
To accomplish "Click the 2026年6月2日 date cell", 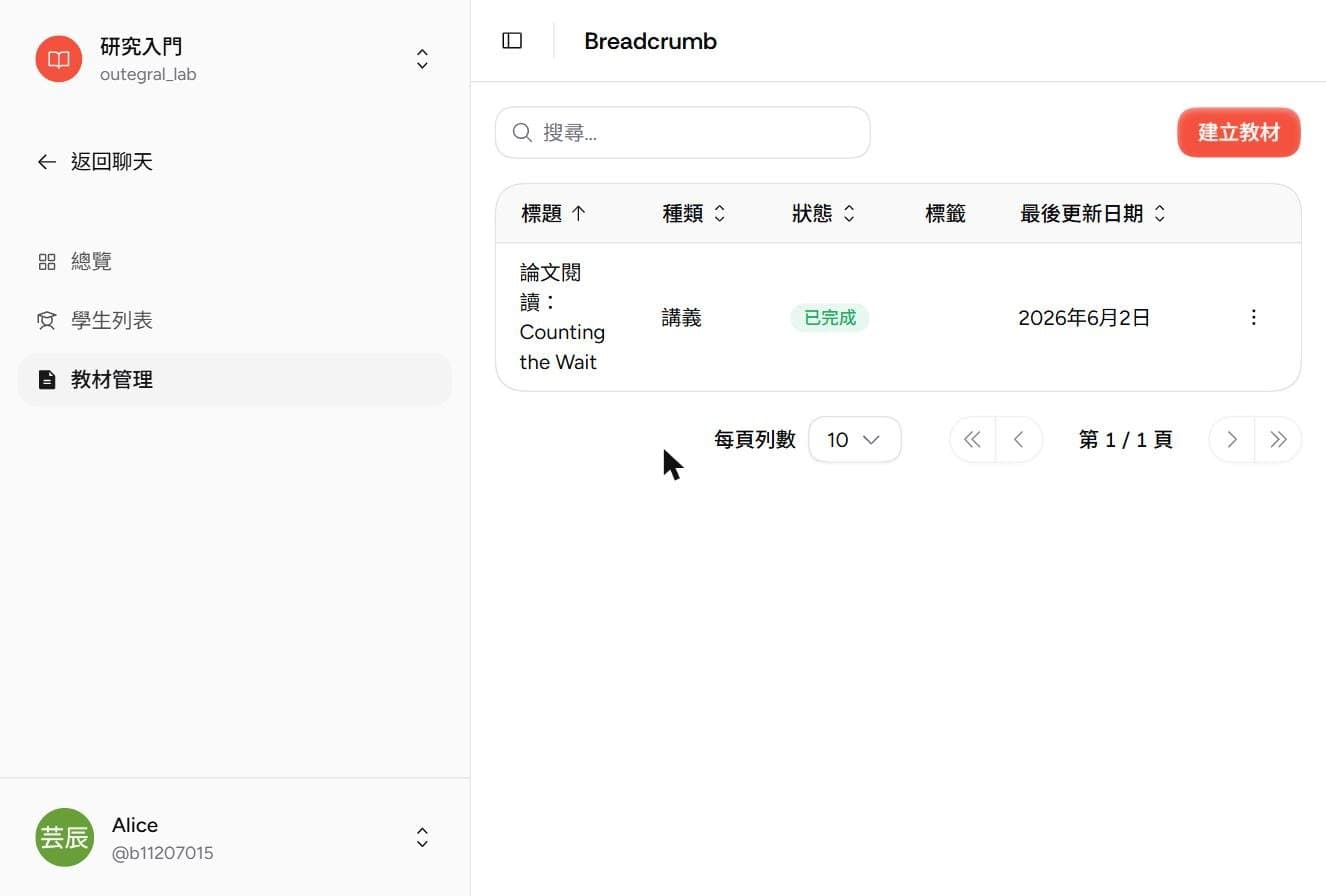I will (x=1084, y=318).
